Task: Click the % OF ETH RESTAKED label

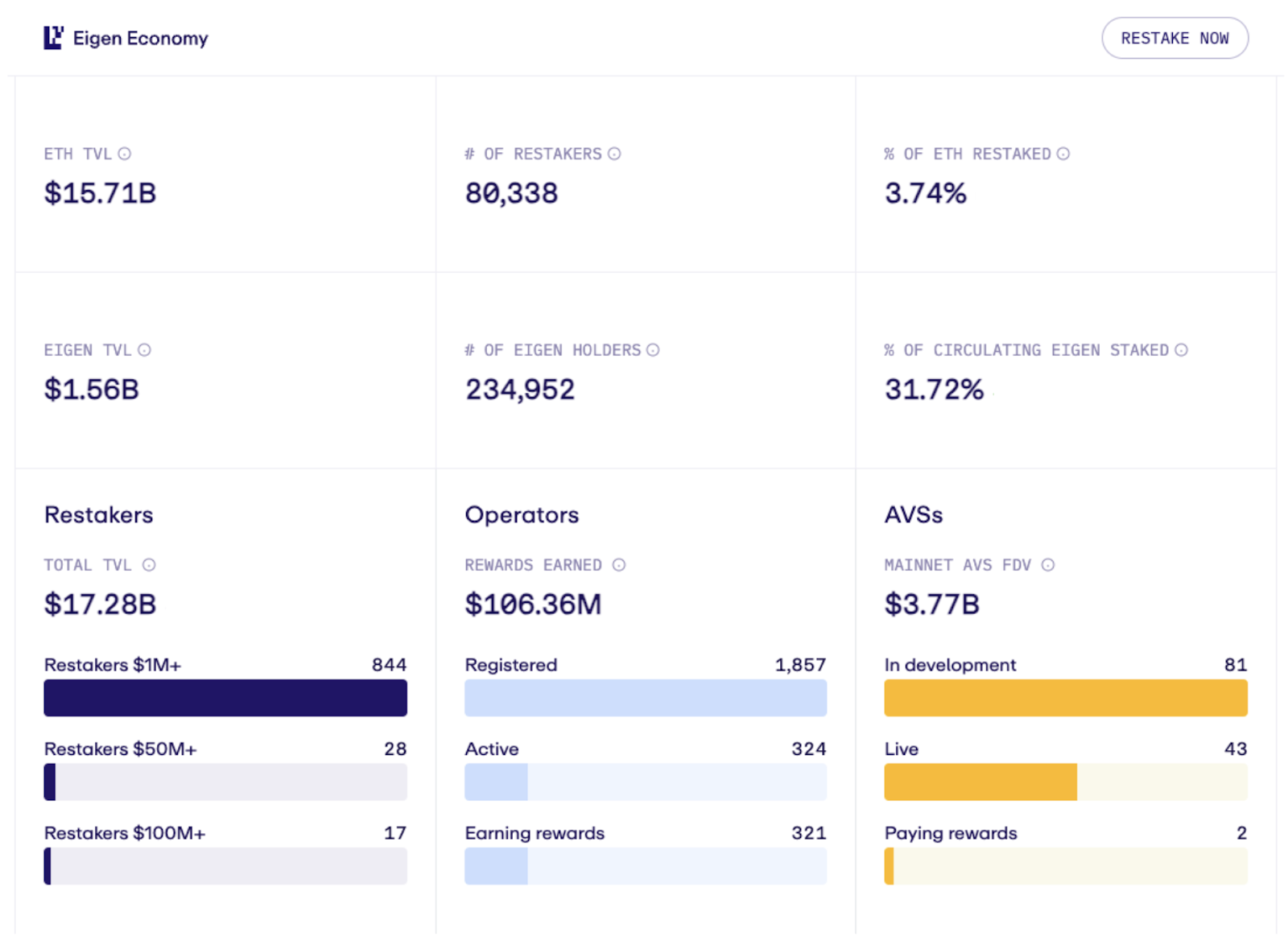Action: [x=968, y=154]
